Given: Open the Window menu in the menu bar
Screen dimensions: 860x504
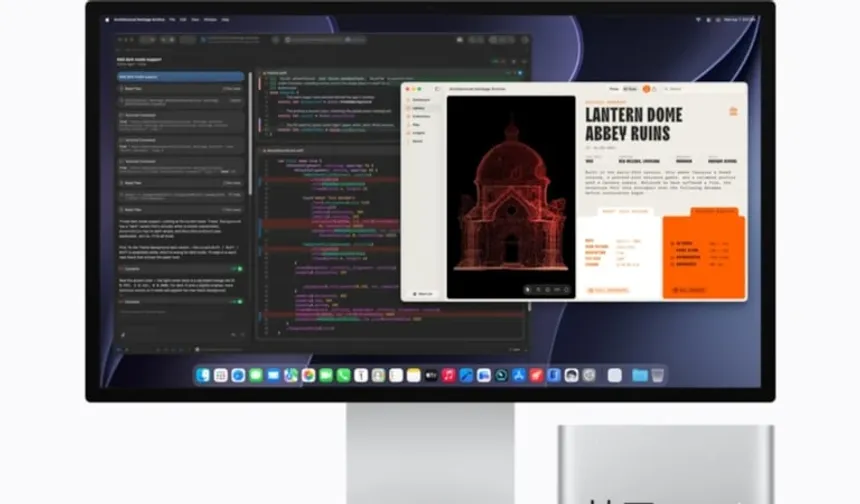Looking at the screenshot, I should (x=210, y=20).
